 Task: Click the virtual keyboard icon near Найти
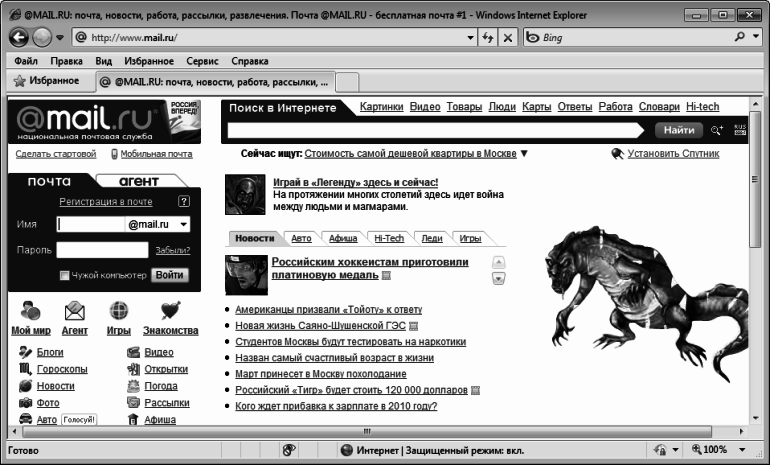click(x=740, y=130)
